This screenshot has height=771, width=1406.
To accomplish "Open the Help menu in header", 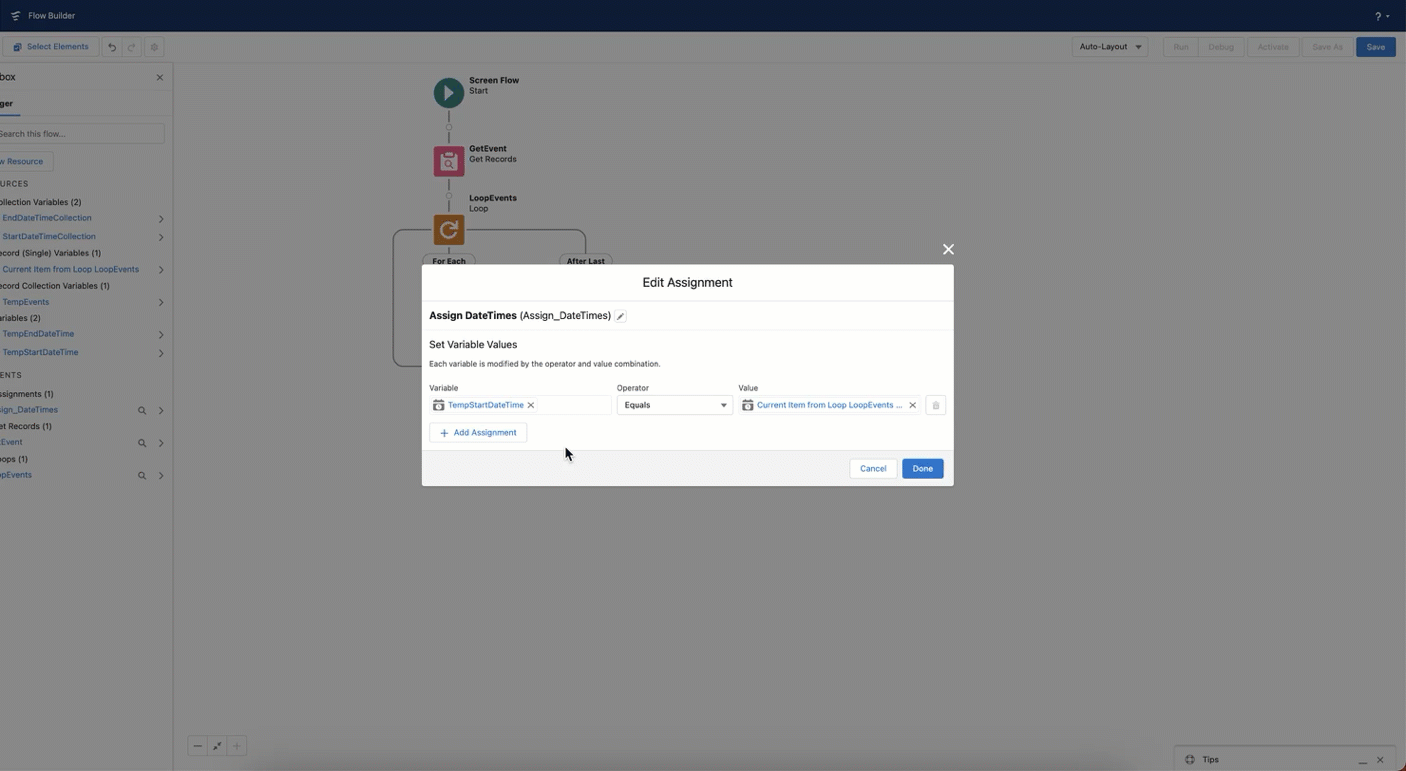I will coord(1381,16).
